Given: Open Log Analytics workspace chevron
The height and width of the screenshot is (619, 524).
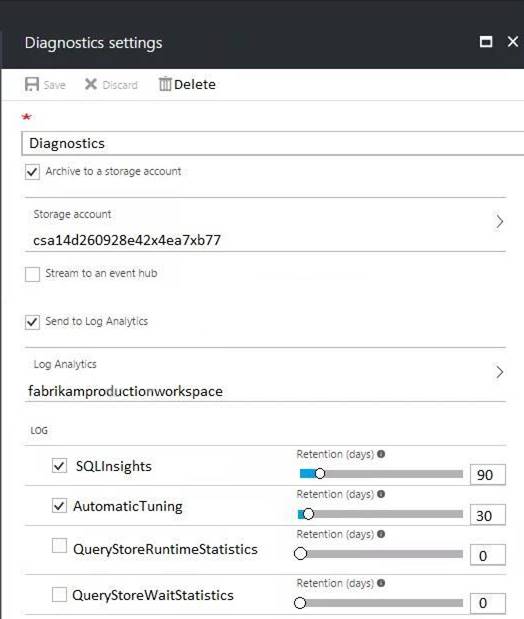Looking at the screenshot, I should [500, 372].
